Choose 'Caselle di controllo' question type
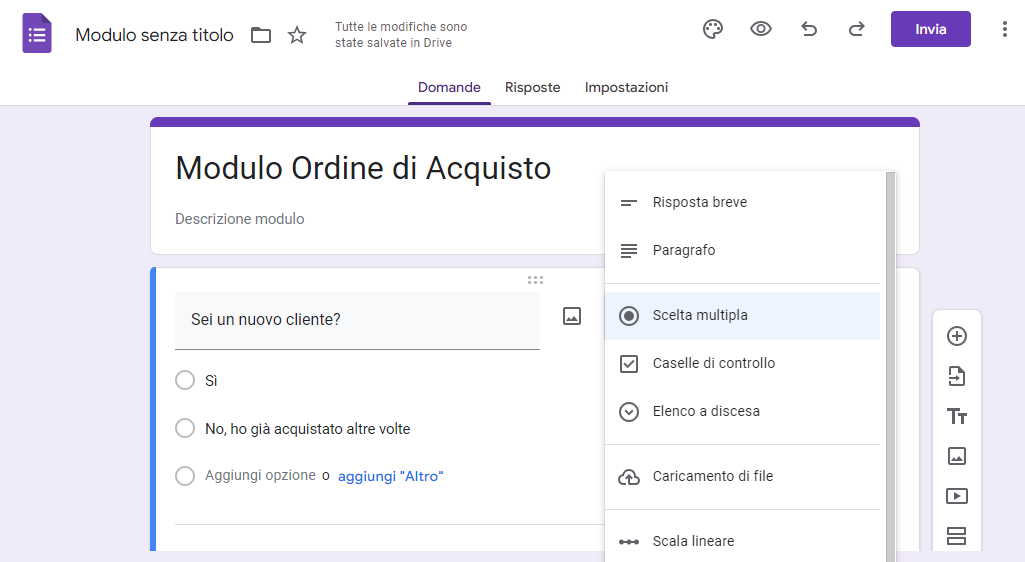The height and width of the screenshot is (562, 1025). click(713, 363)
